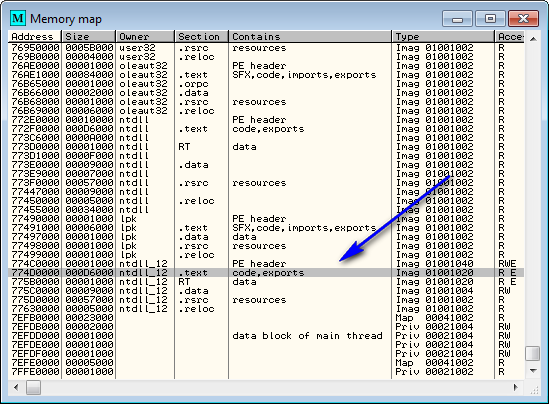Click the Memory map 'M' window icon

point(18,18)
